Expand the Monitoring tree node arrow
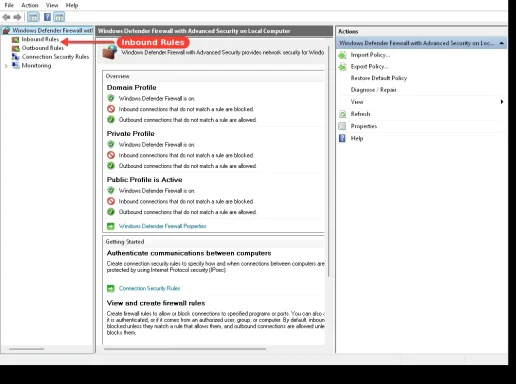Screen dimensions: 516x384 click(6, 66)
